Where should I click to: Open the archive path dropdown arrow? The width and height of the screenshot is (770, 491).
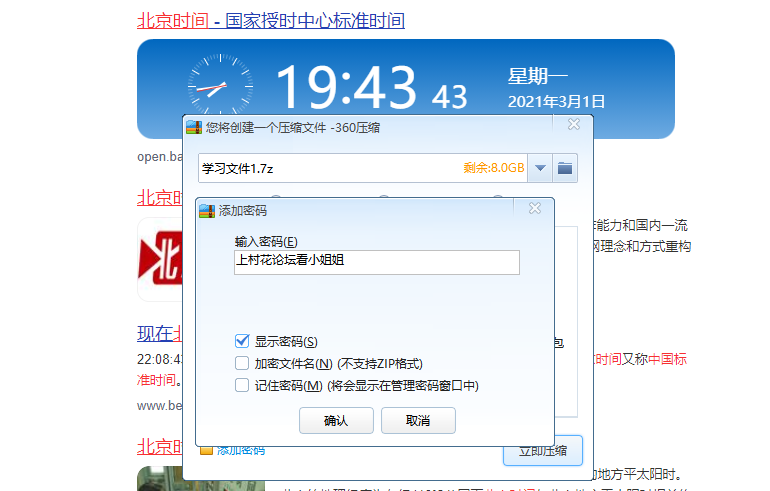(x=540, y=168)
